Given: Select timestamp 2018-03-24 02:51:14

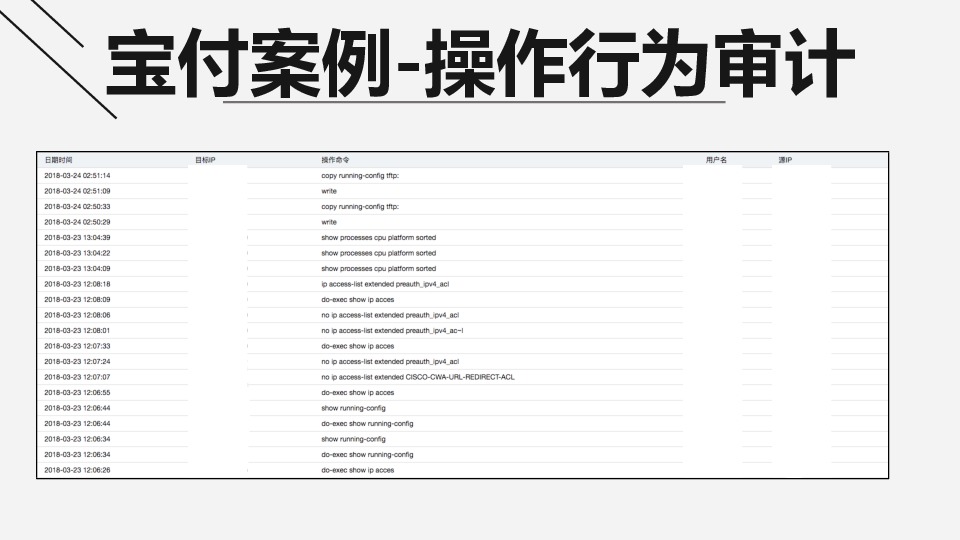Looking at the screenshot, I should (x=77, y=176).
